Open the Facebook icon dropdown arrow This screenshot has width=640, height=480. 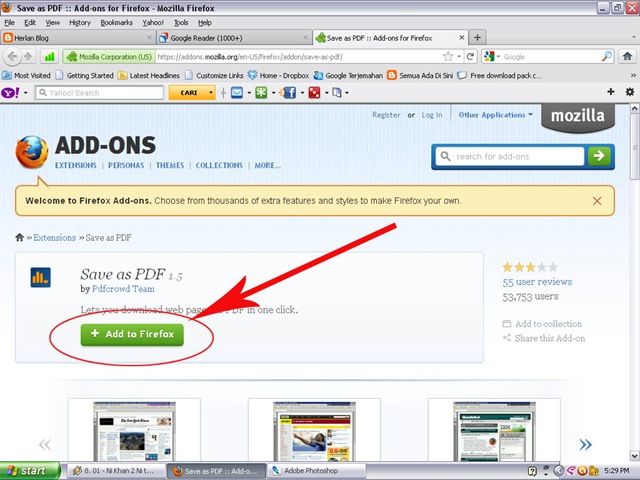point(302,93)
